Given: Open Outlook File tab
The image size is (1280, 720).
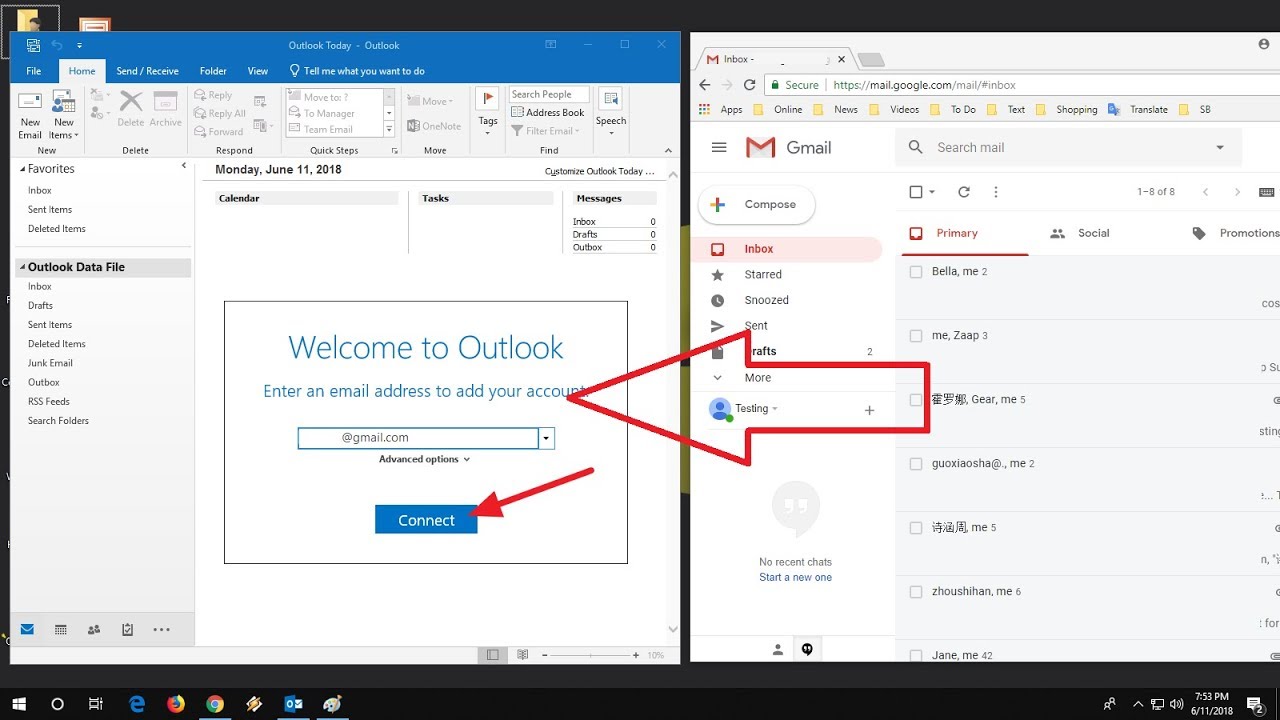Looking at the screenshot, I should tap(33, 71).
